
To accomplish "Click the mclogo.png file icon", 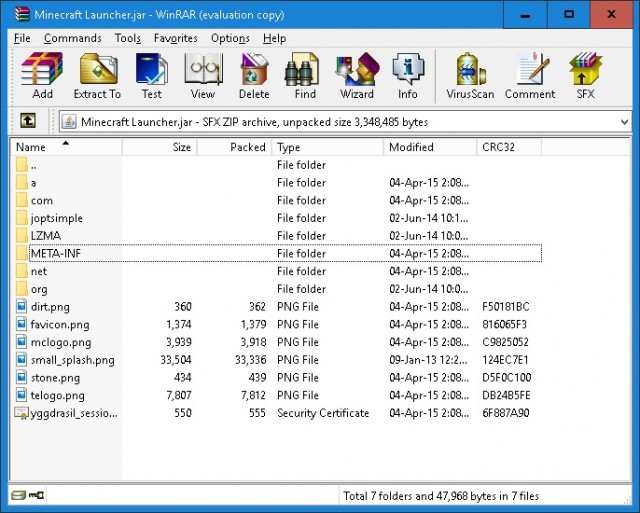I will pyautogui.click(x=21, y=342).
